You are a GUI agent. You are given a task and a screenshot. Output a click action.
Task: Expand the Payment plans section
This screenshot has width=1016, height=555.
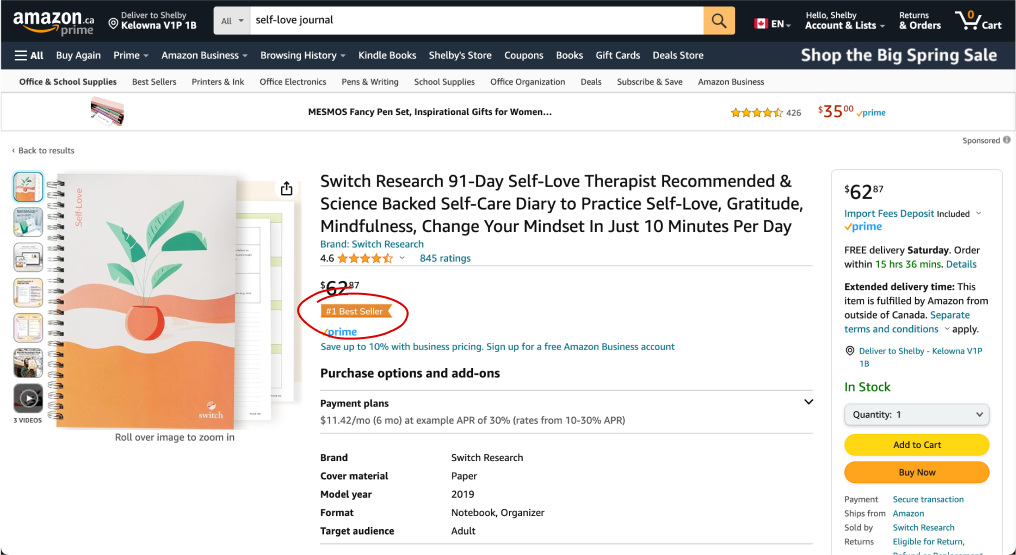(x=808, y=402)
